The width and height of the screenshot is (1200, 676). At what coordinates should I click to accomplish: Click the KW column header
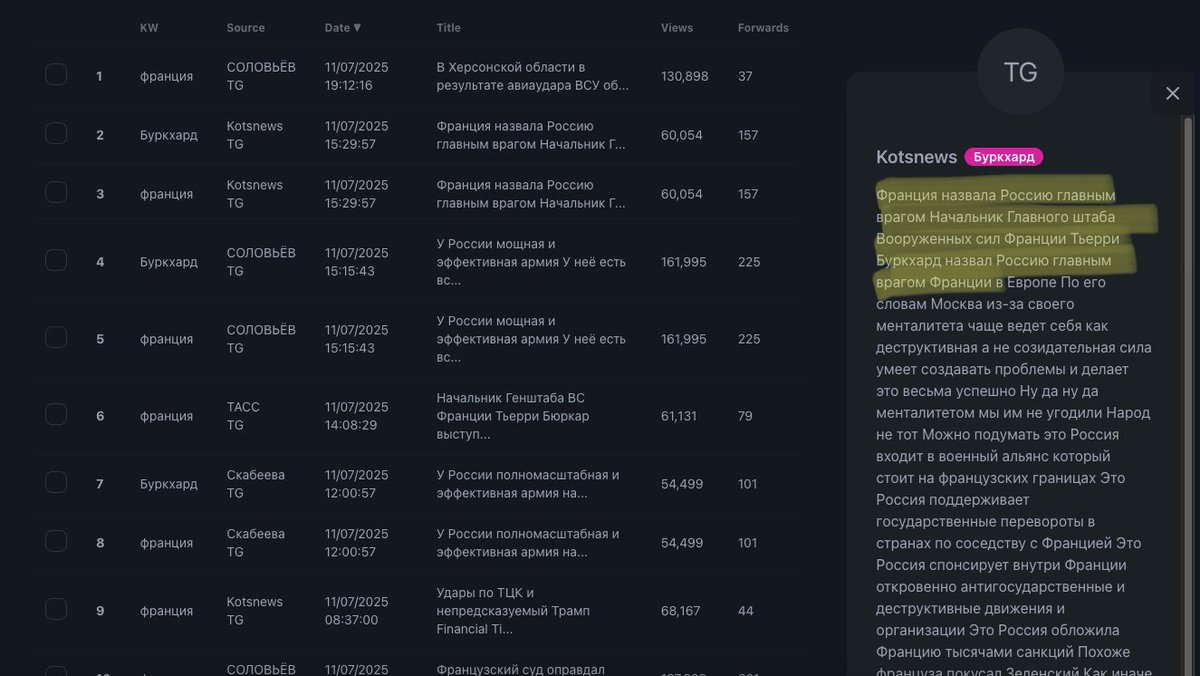149,28
